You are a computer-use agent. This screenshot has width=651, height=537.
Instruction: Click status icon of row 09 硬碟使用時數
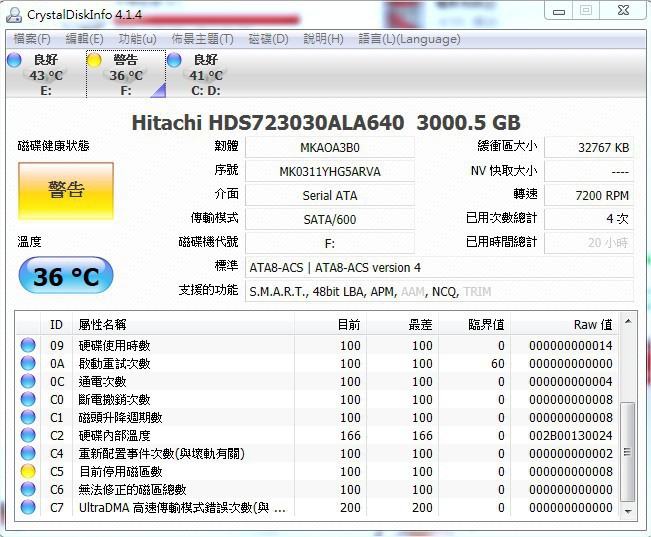pos(28,345)
